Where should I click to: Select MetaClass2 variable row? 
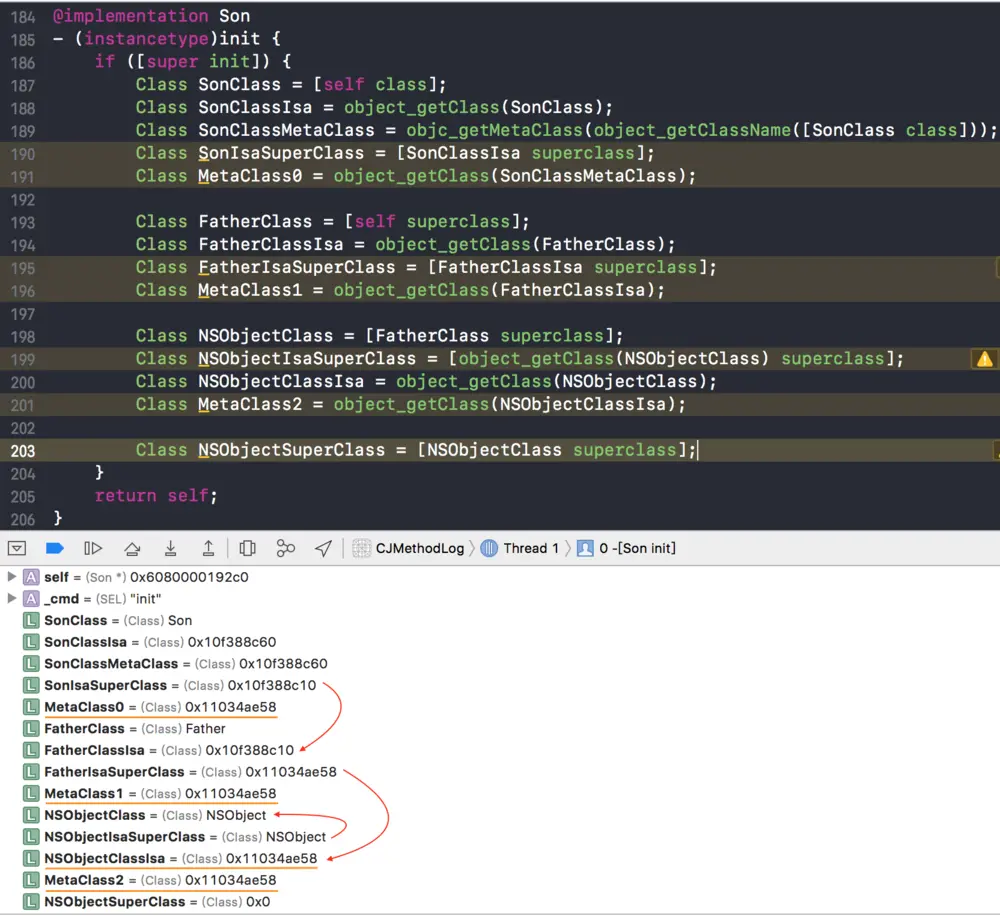tap(150, 880)
